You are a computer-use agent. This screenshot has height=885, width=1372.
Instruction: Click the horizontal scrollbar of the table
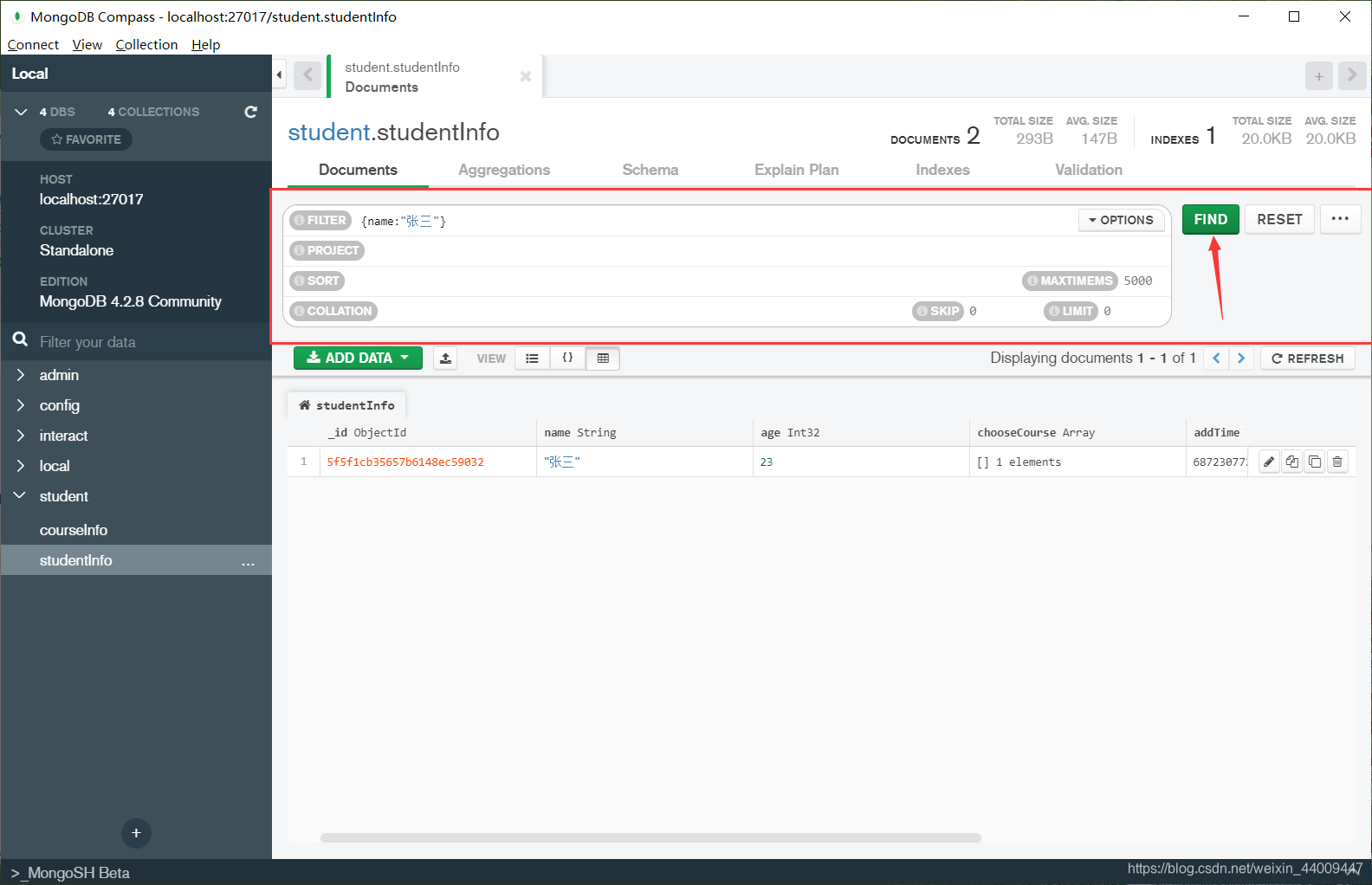tap(650, 837)
